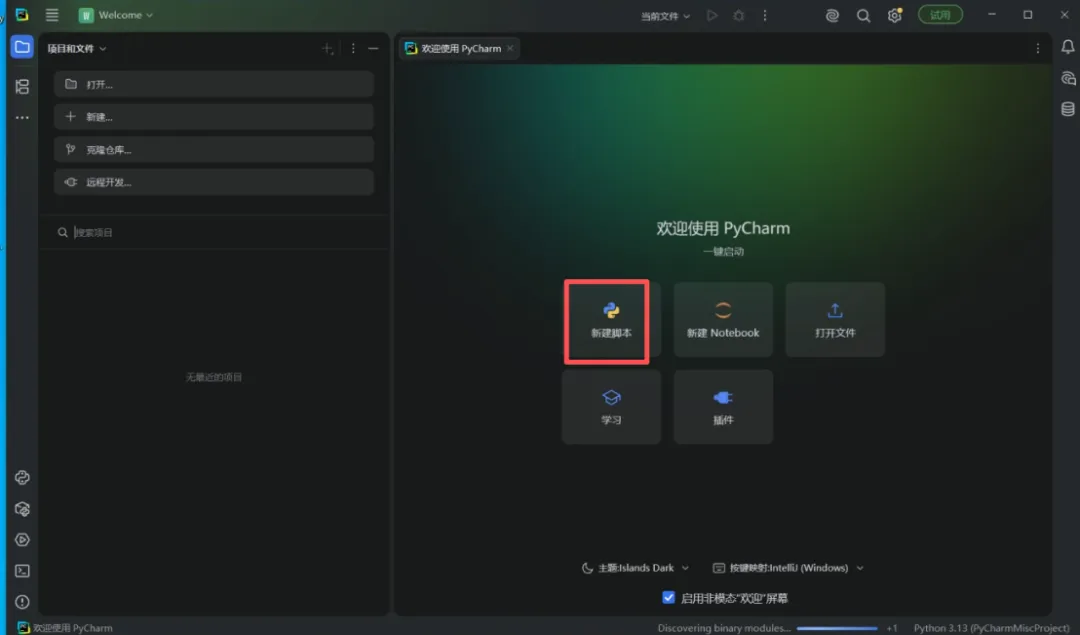Create a new script with 新建脚本
This screenshot has height=635, width=1080.
point(611,320)
